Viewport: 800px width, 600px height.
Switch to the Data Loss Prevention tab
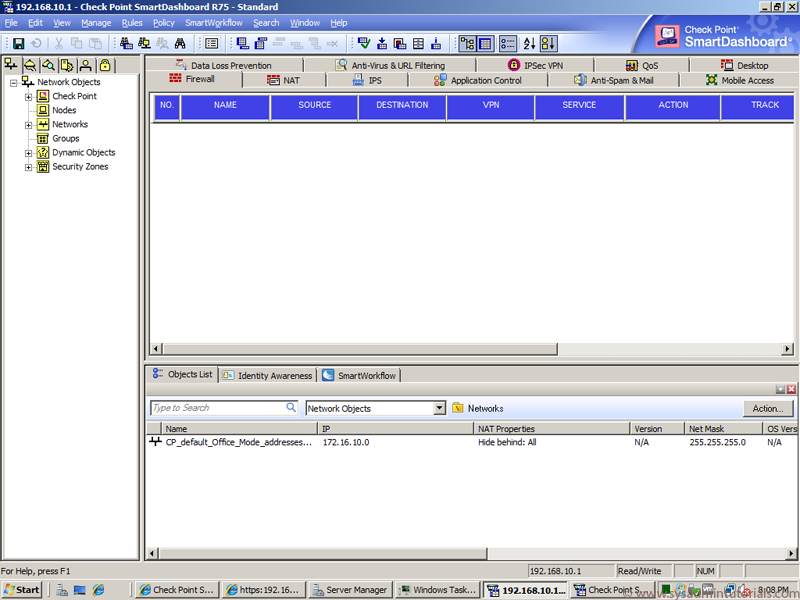click(x=224, y=65)
